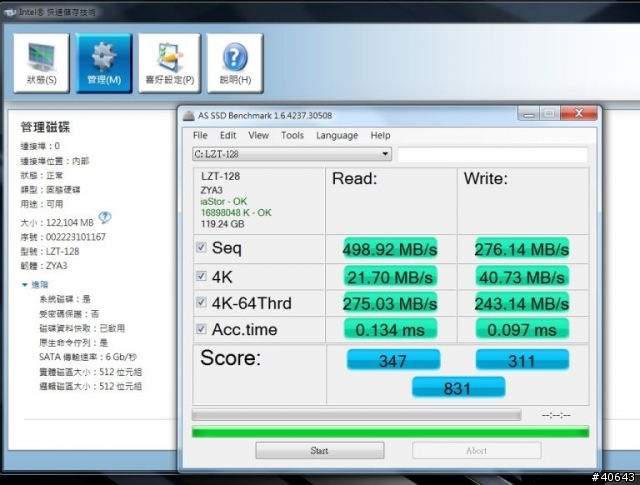The width and height of the screenshot is (640, 485).
Task: Click Seq read result 498.92 MB/s
Action: click(x=390, y=249)
